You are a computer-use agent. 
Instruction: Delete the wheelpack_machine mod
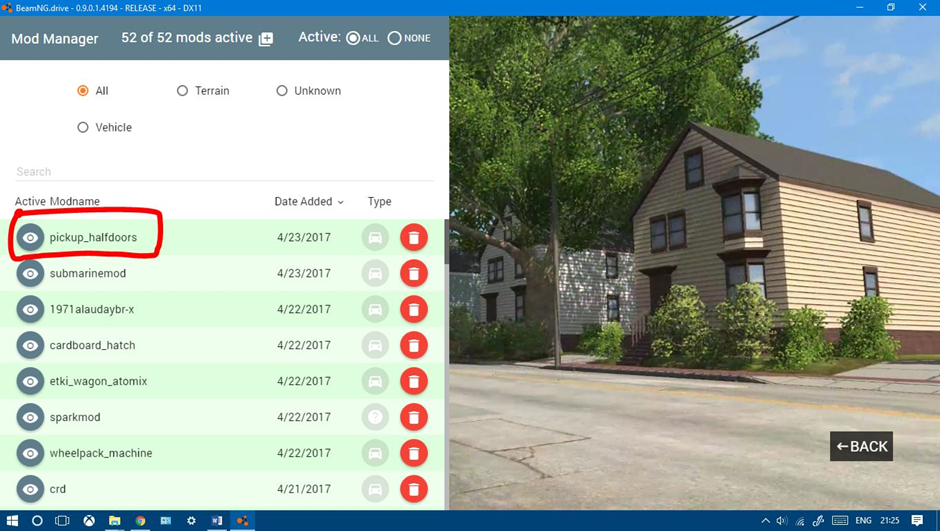414,453
